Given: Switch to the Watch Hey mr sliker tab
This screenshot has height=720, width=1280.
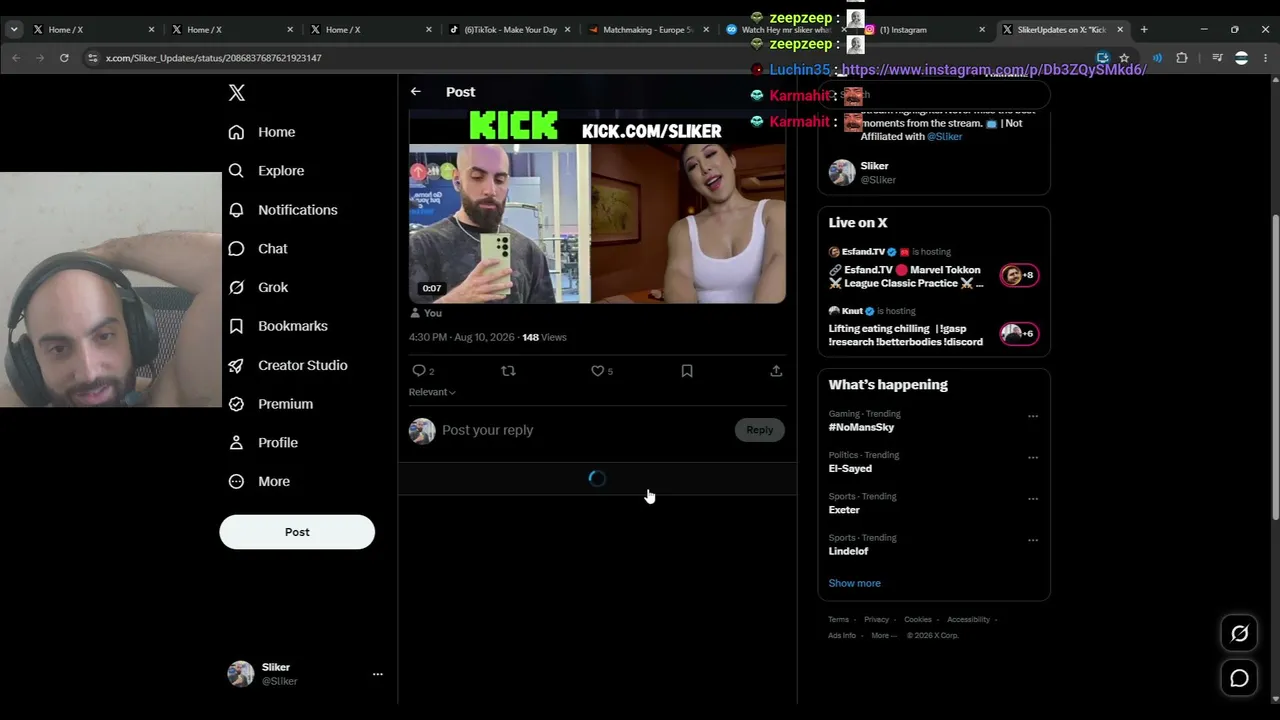Looking at the screenshot, I should (x=785, y=29).
